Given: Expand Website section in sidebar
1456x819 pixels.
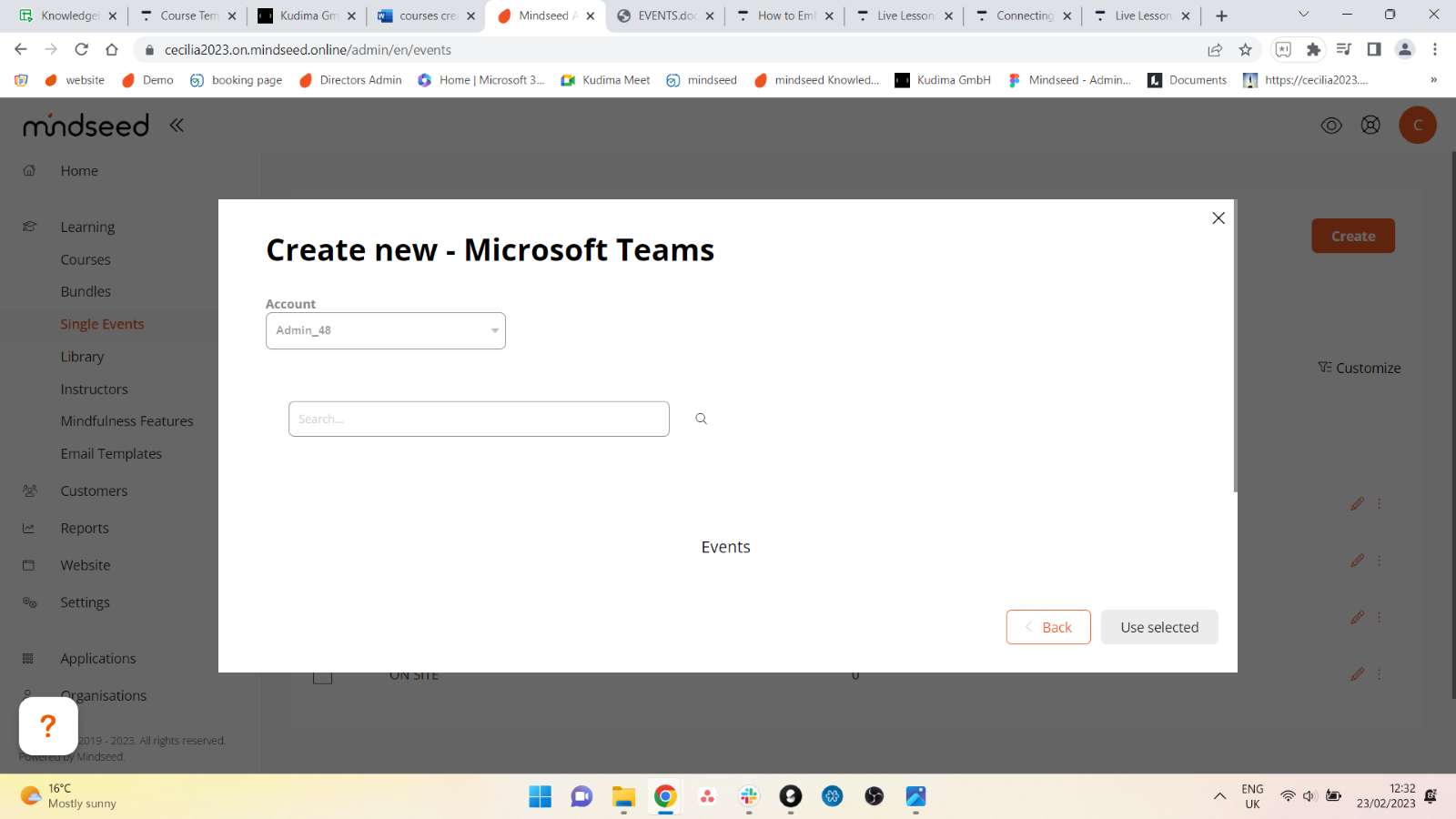Looking at the screenshot, I should tap(86, 565).
